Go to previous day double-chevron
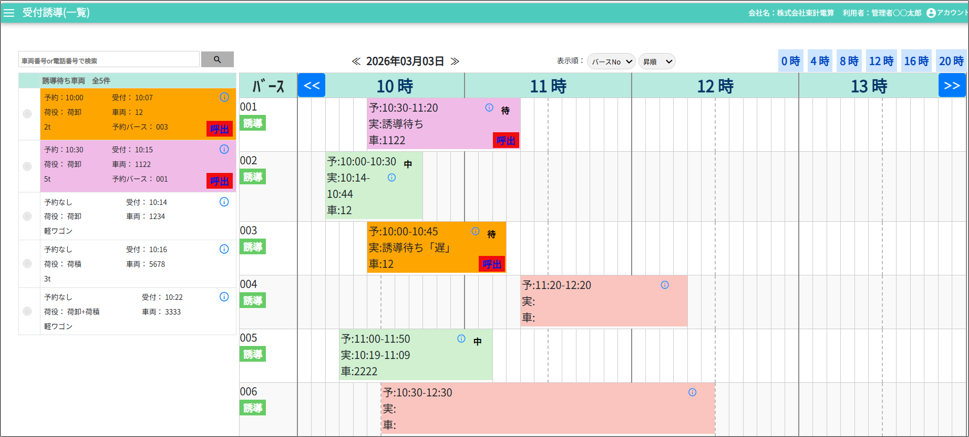Viewport: 969px width, 437px height. pyautogui.click(x=356, y=61)
